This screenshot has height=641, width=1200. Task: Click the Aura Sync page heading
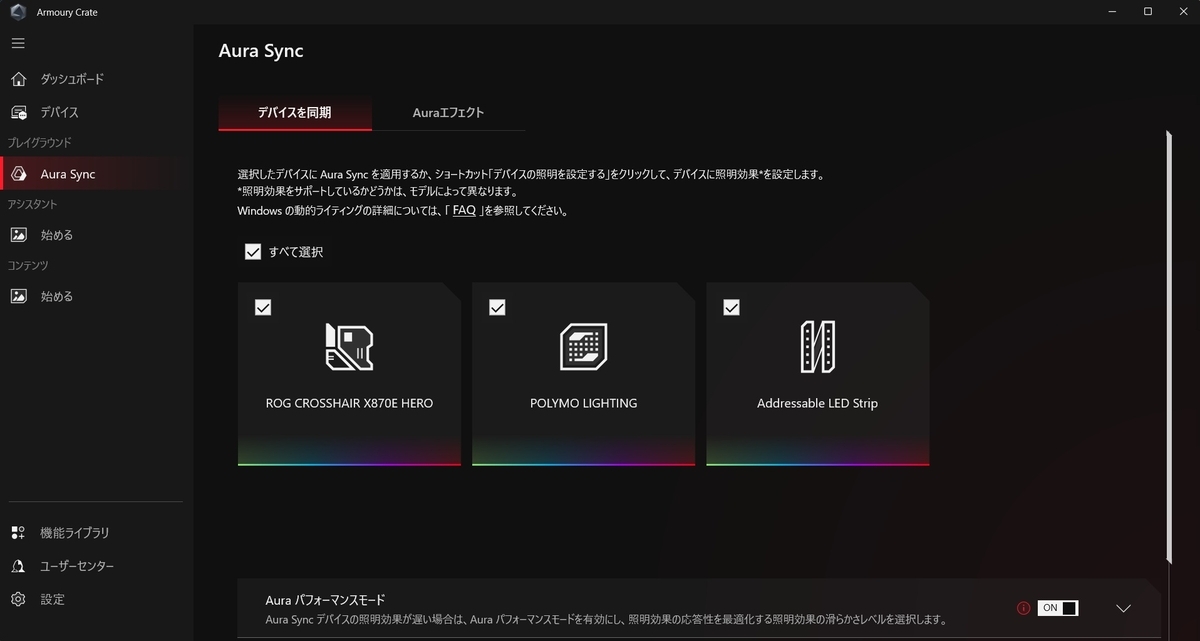[x=261, y=51]
